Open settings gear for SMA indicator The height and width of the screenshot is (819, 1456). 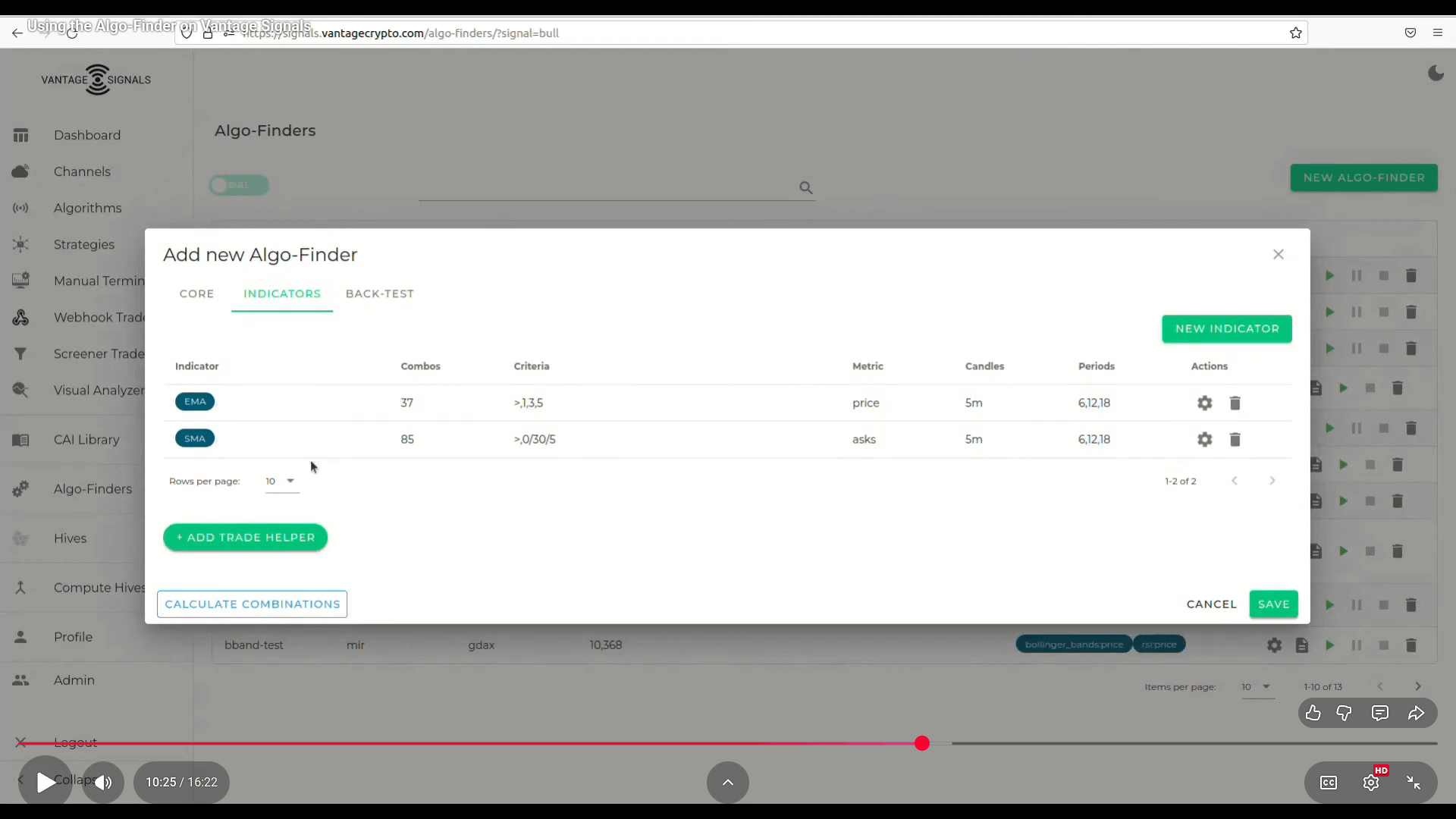coord(1204,439)
